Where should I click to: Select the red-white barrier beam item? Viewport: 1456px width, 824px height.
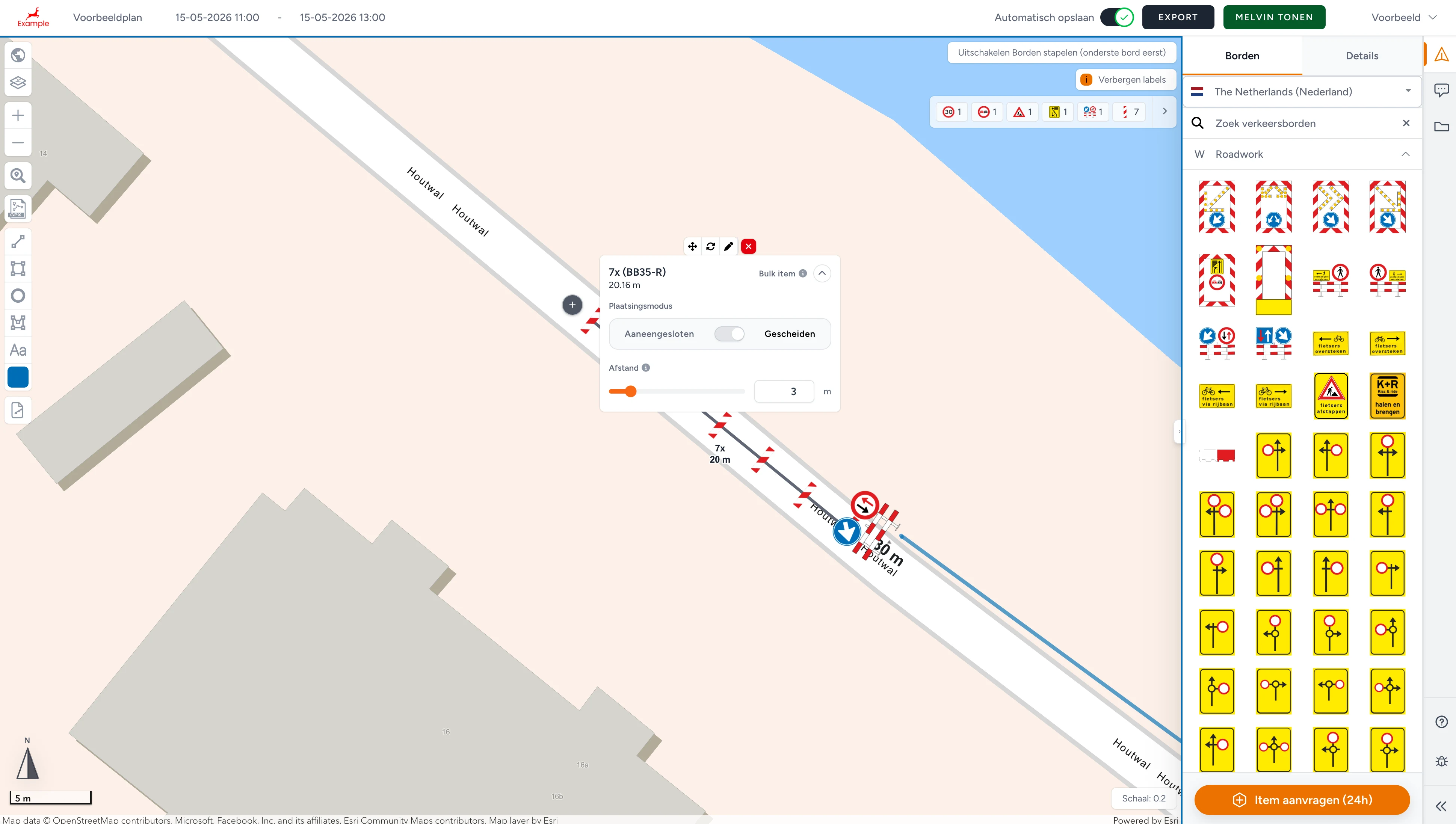pos(1217,455)
